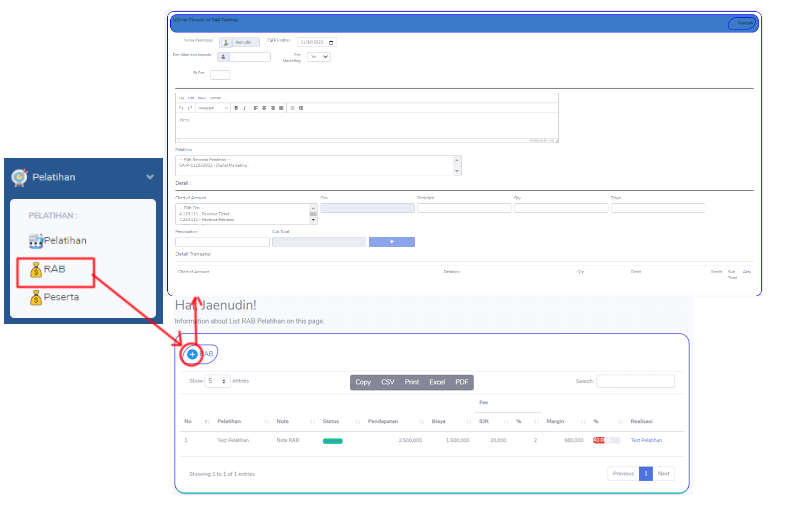809x531 pixels.
Task: Click the undo icon in note editor
Action: (181, 107)
